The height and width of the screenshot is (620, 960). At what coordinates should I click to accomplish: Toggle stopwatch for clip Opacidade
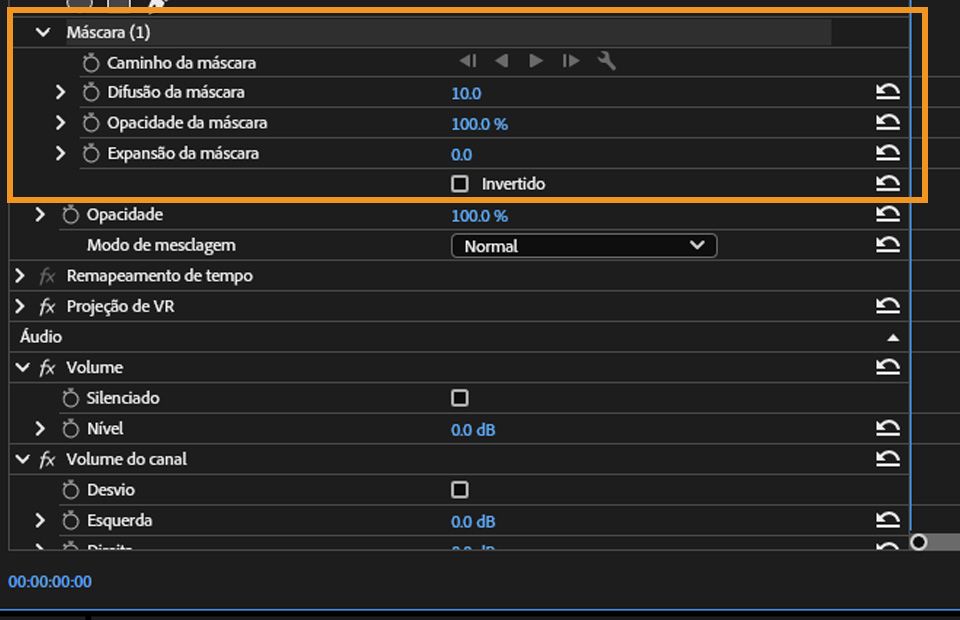click(x=70, y=215)
